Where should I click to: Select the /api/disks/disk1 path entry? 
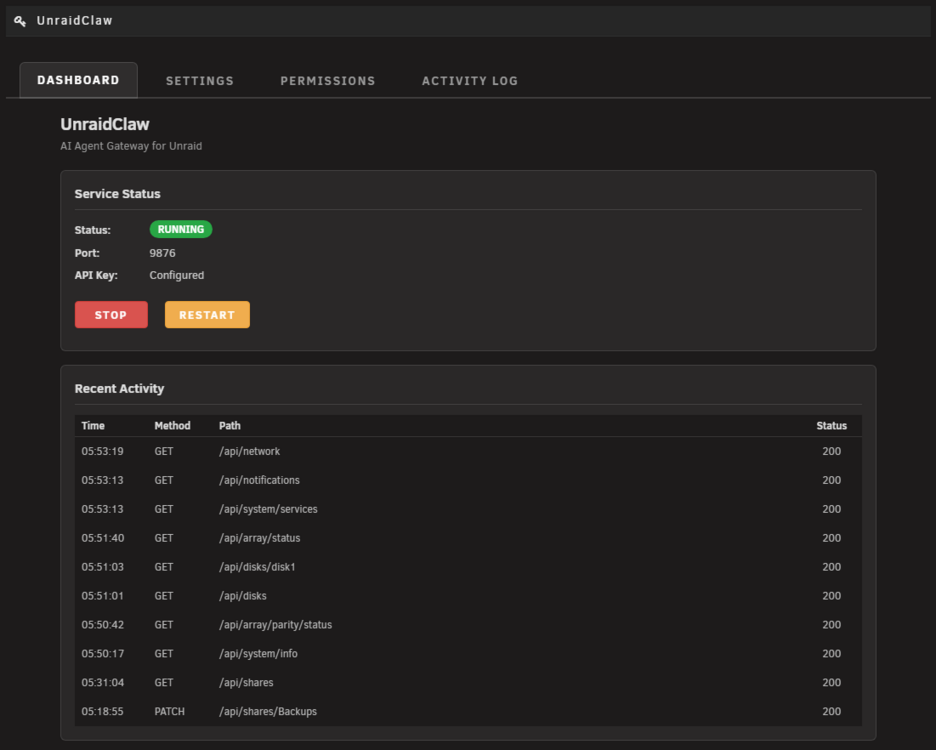click(257, 567)
